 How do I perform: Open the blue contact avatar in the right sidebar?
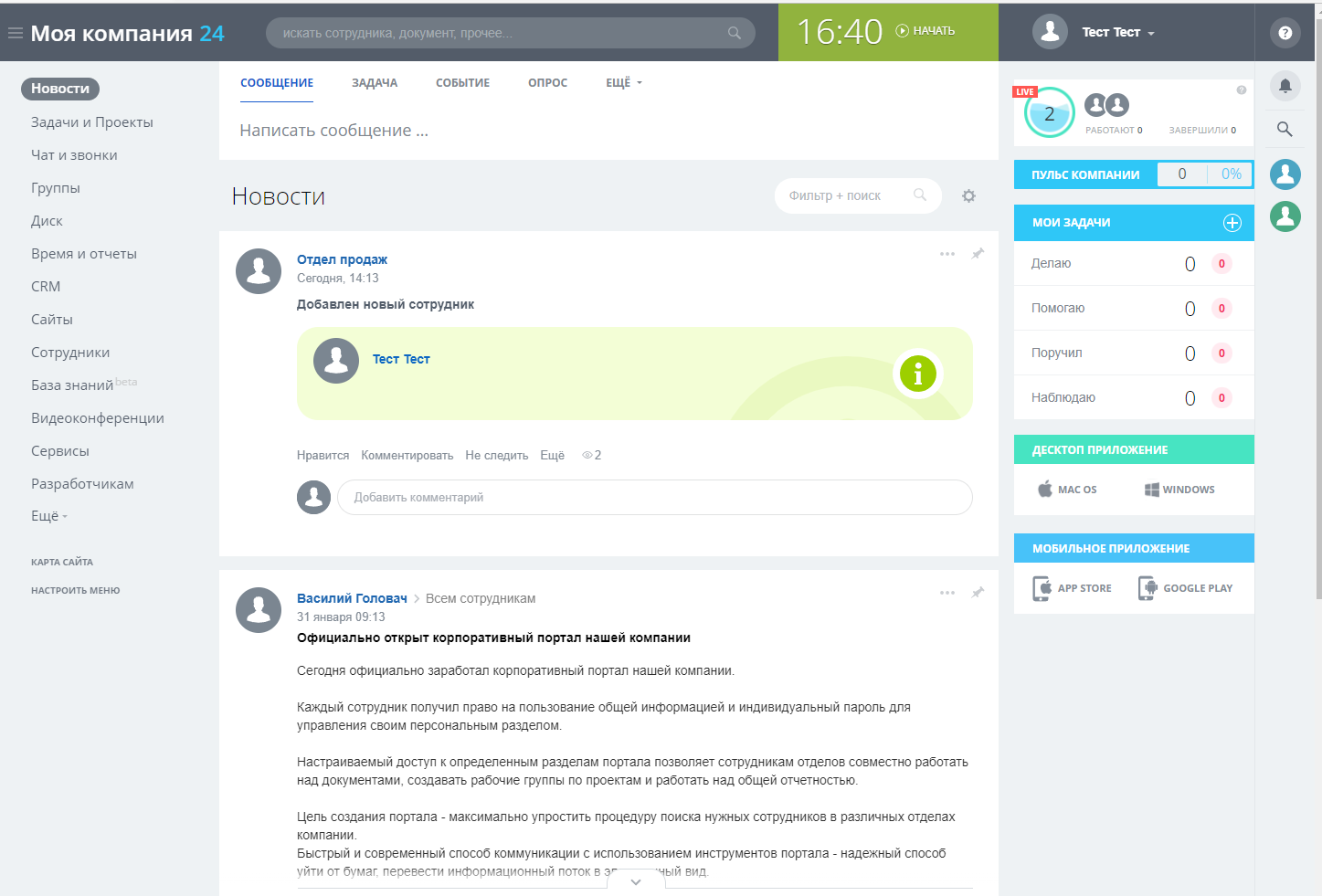1285,174
